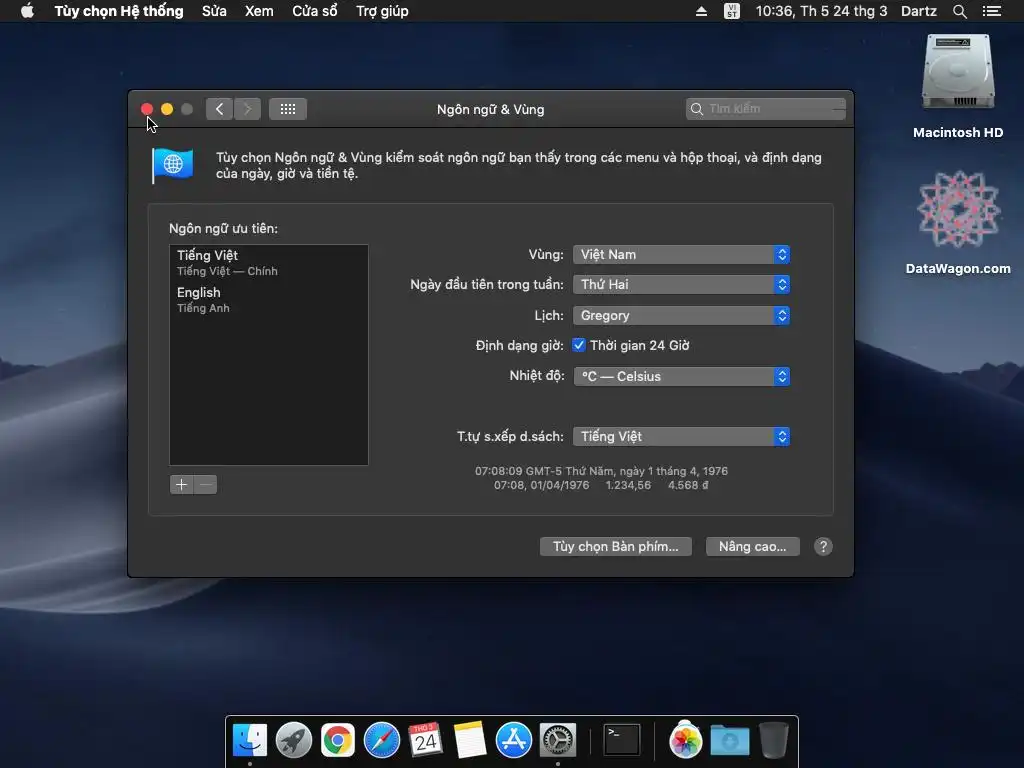Open App Store in the Dock
The height and width of the screenshot is (768, 1024).
point(514,741)
